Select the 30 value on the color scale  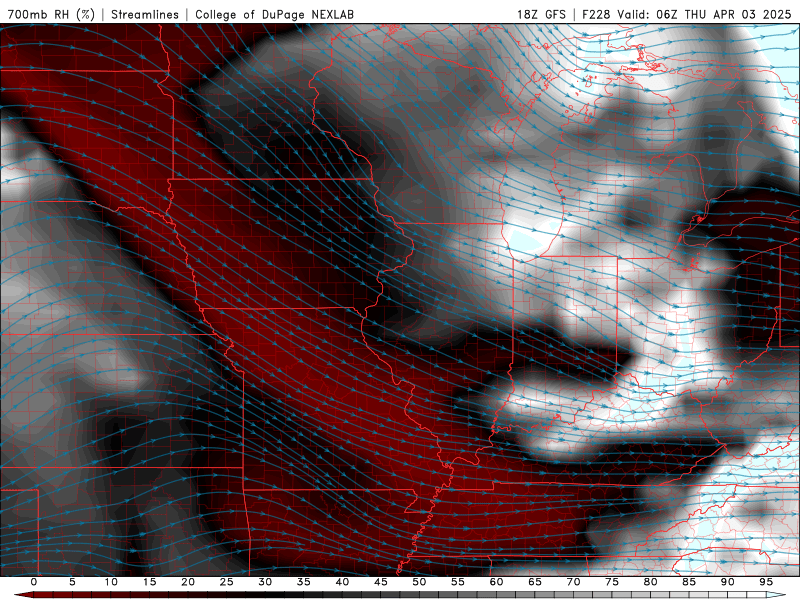coord(265,582)
